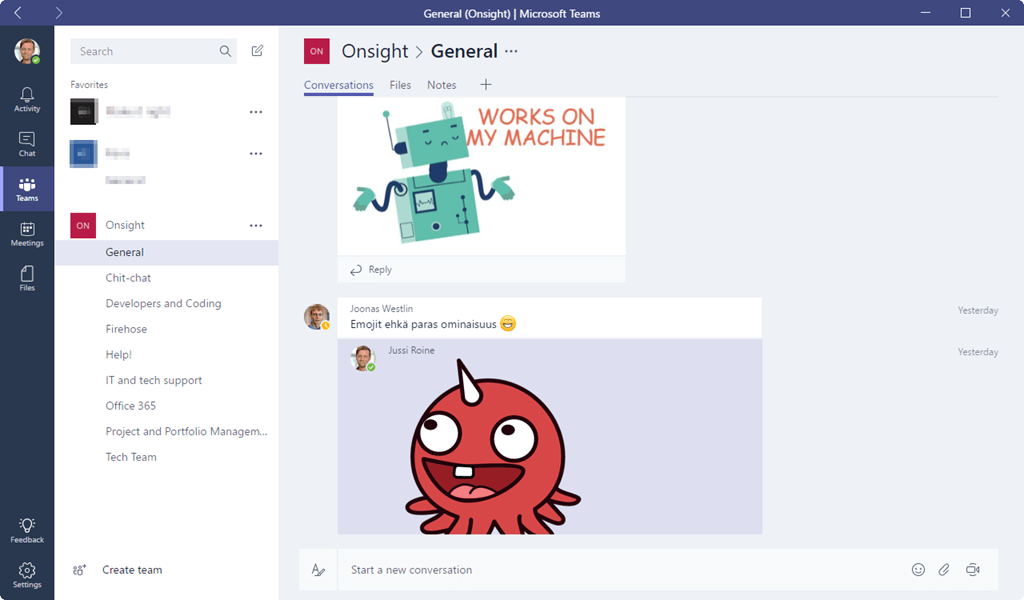Viewport: 1024px width, 600px height.
Task: Open the Activity feed
Action: point(27,100)
